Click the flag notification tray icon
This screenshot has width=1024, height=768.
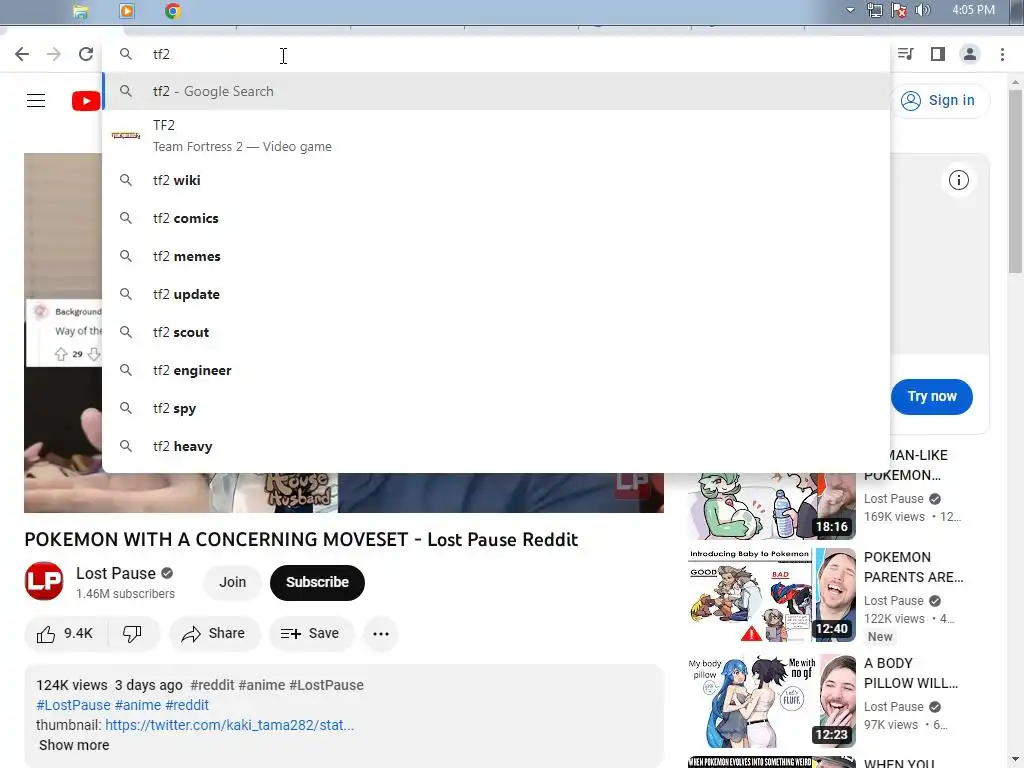[899, 10]
